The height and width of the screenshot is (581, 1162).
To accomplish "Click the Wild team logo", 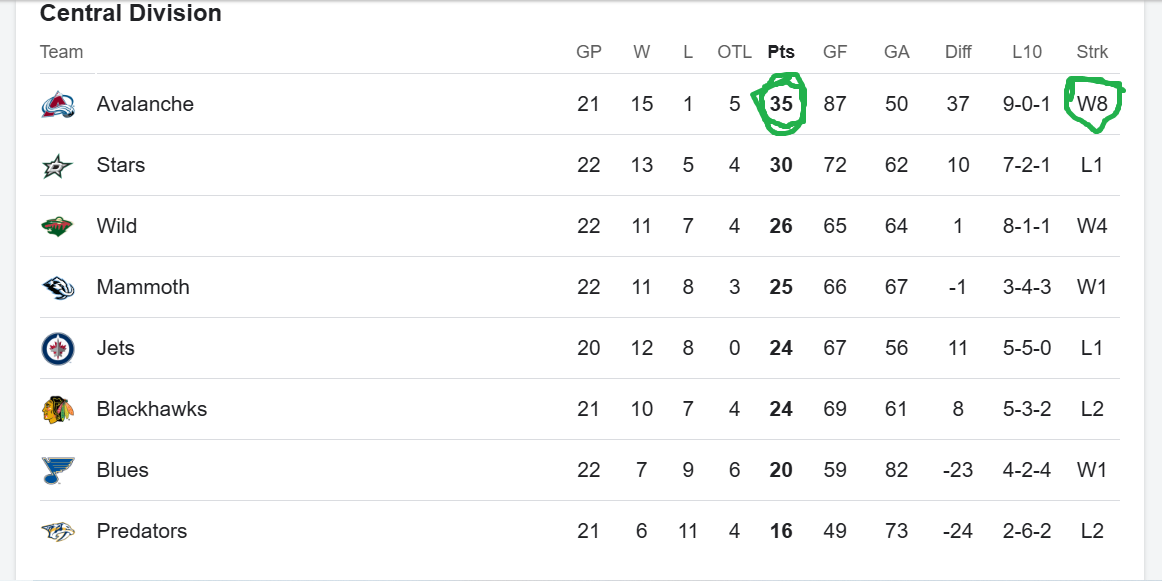I will [58, 226].
